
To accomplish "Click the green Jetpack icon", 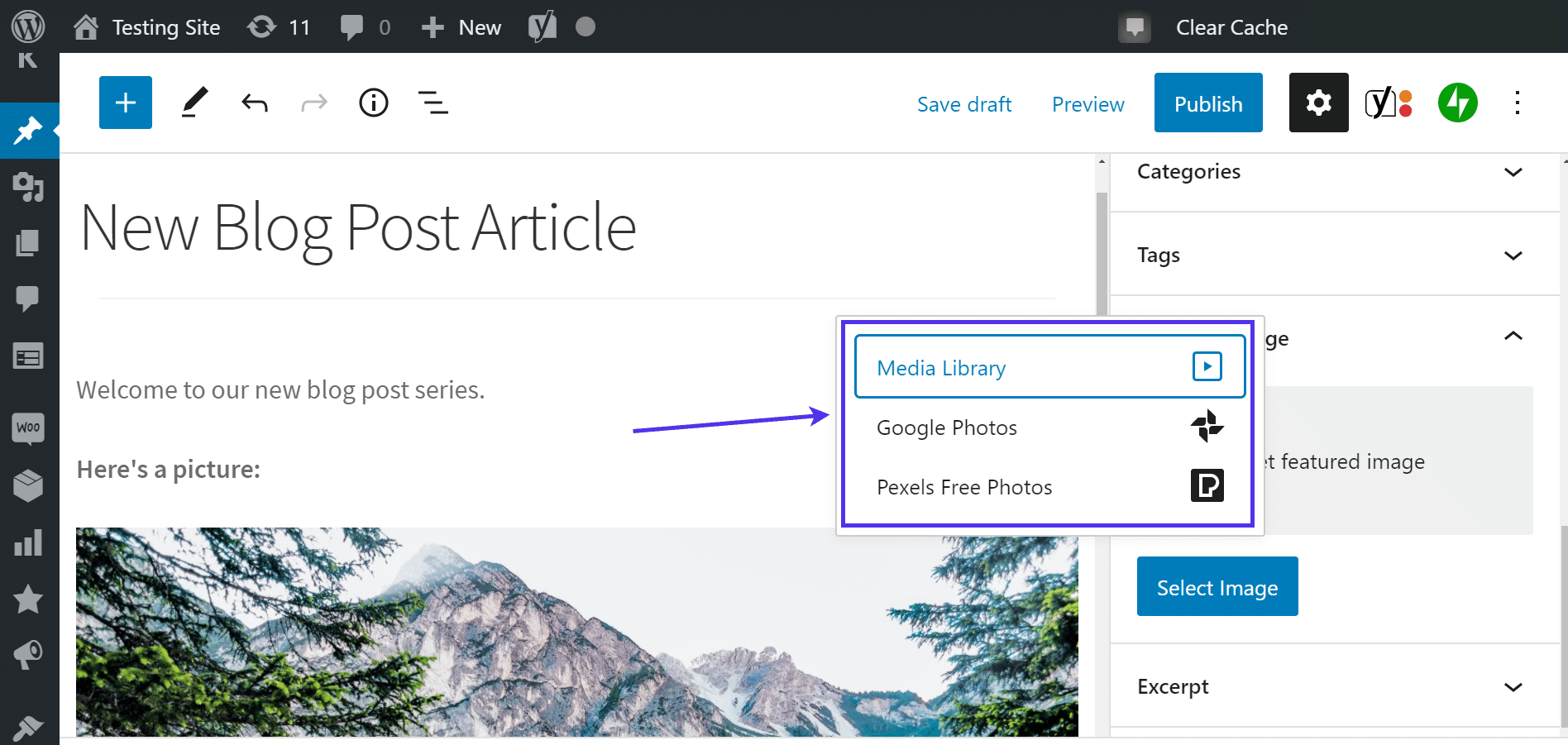I will 1457,103.
